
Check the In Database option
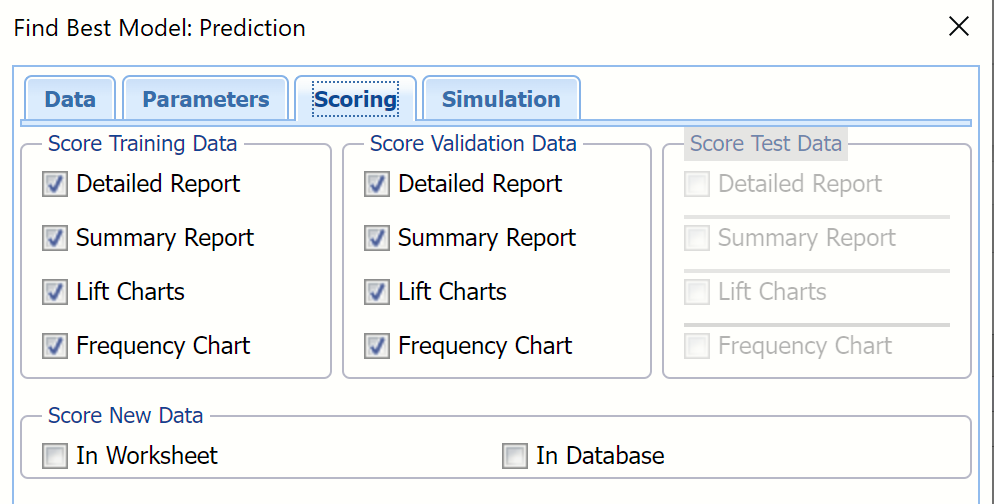point(515,457)
